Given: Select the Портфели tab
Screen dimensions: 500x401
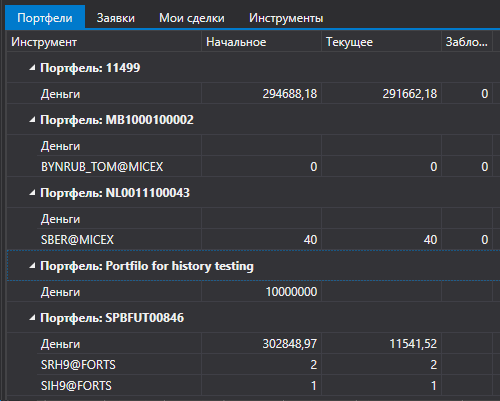Looking at the screenshot, I should [x=45, y=17].
